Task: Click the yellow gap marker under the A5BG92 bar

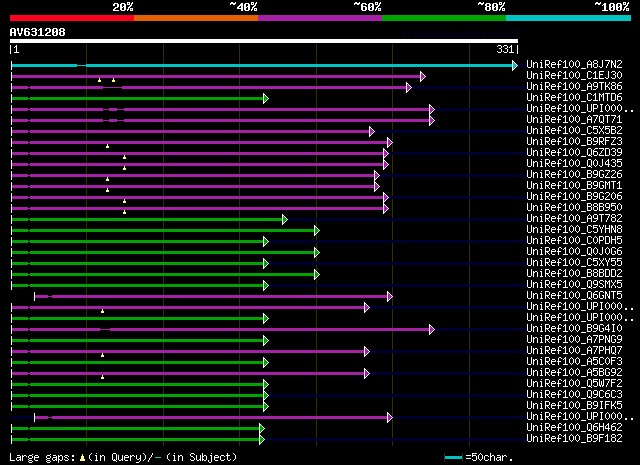Action: pyautogui.click(x=102, y=377)
